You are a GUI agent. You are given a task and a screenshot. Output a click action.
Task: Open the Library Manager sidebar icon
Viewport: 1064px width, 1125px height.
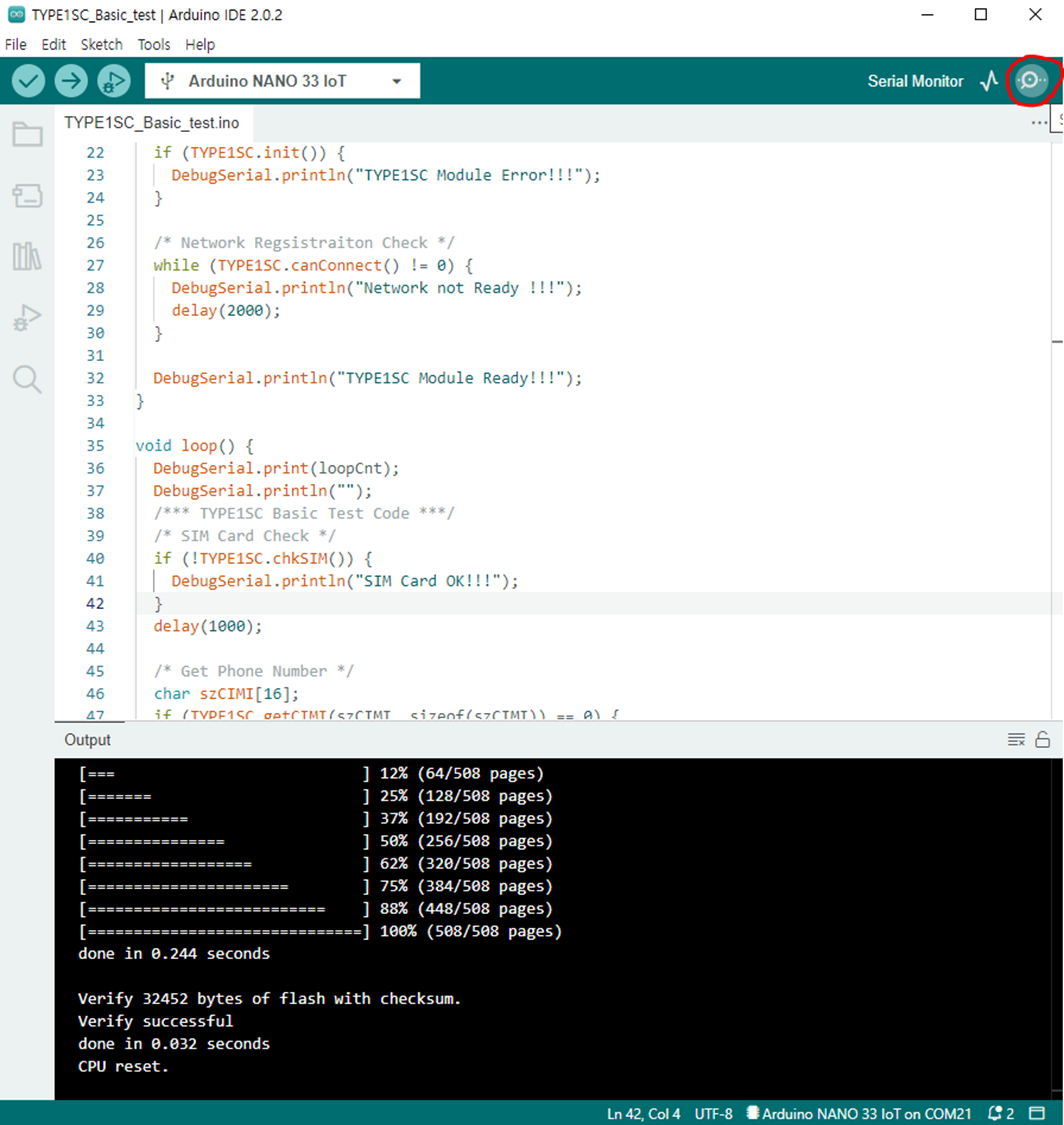coord(27,256)
